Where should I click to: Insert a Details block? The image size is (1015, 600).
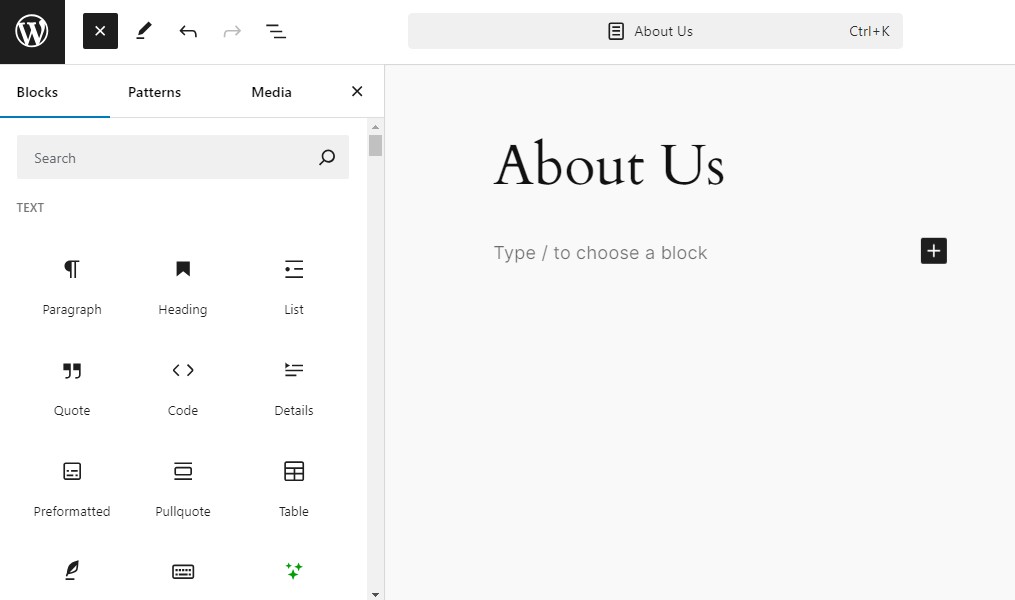tap(294, 388)
